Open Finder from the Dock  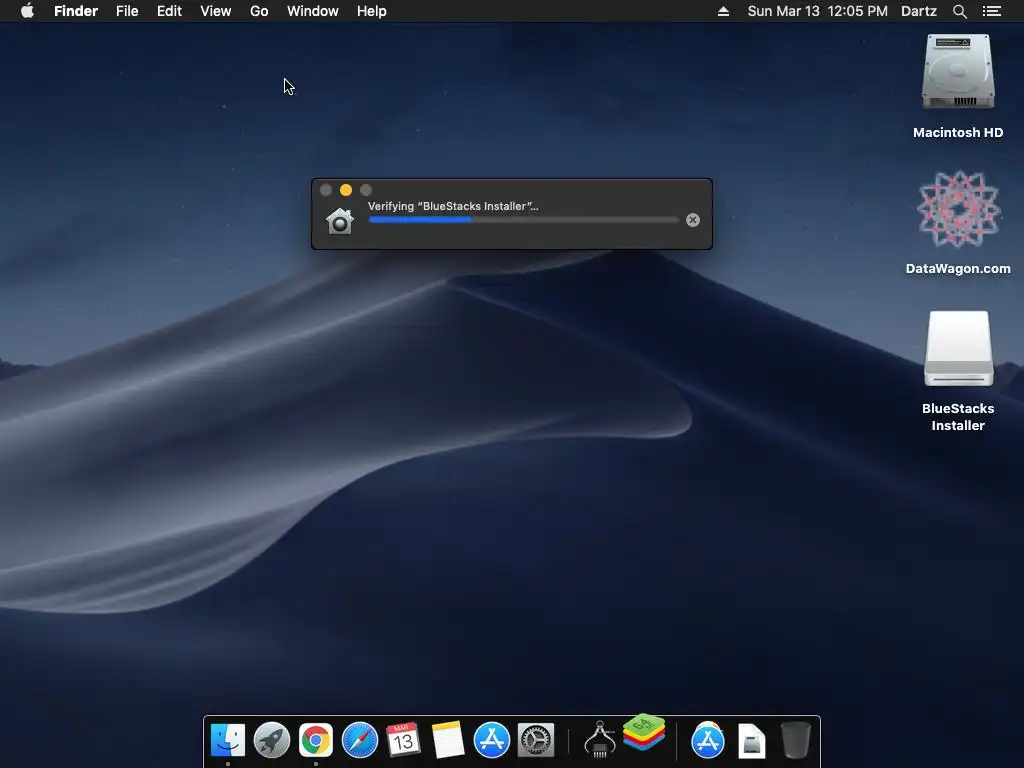point(228,740)
